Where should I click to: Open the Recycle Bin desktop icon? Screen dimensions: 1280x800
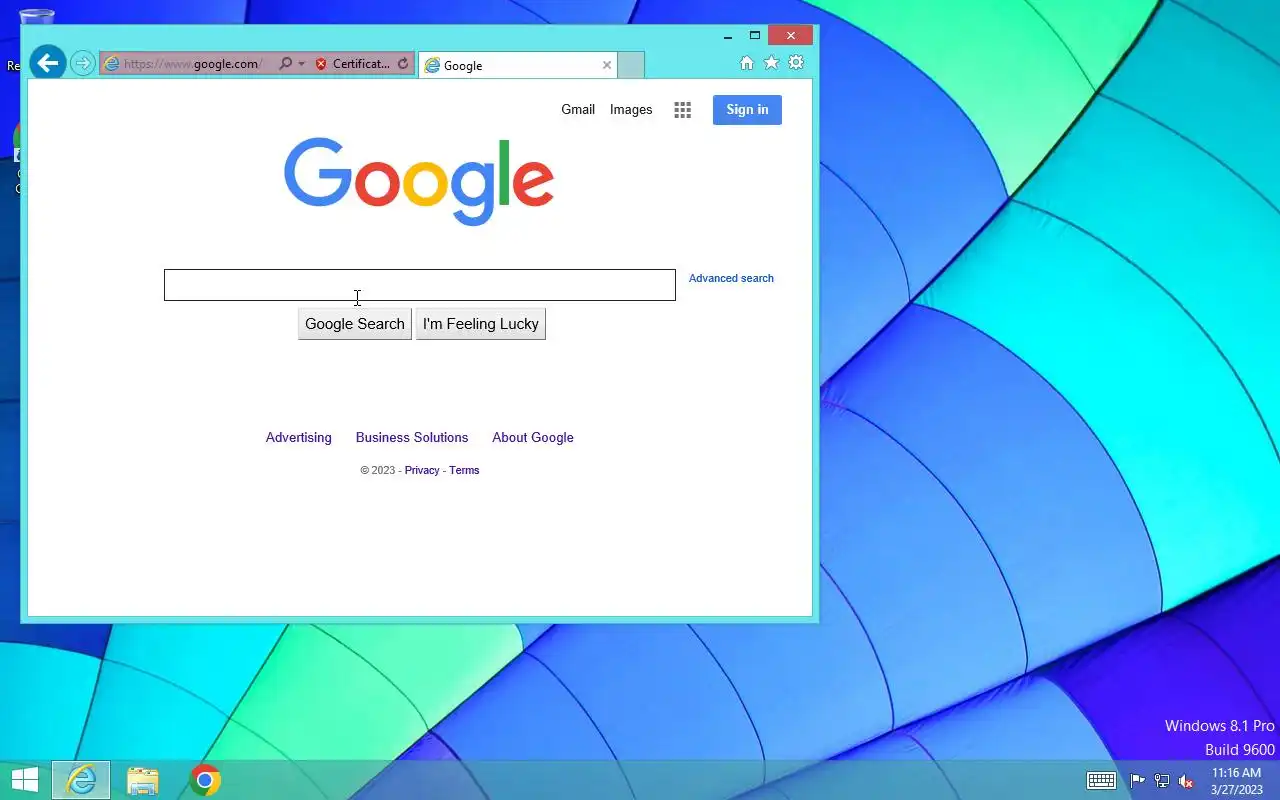click(36, 14)
